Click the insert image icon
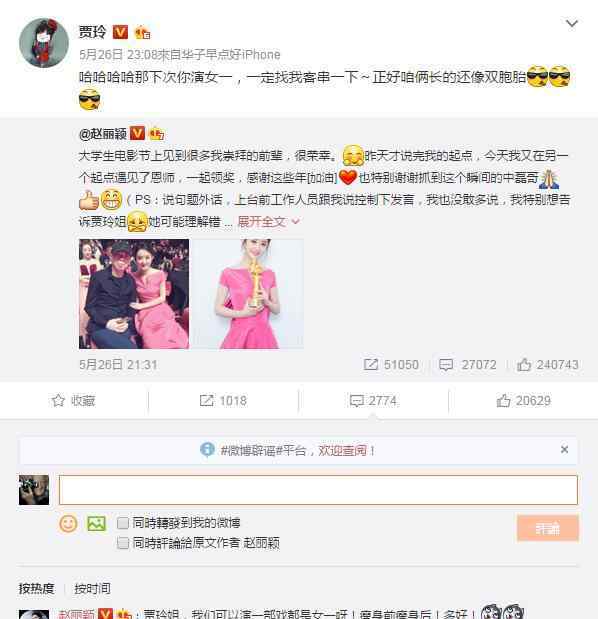 point(97,524)
